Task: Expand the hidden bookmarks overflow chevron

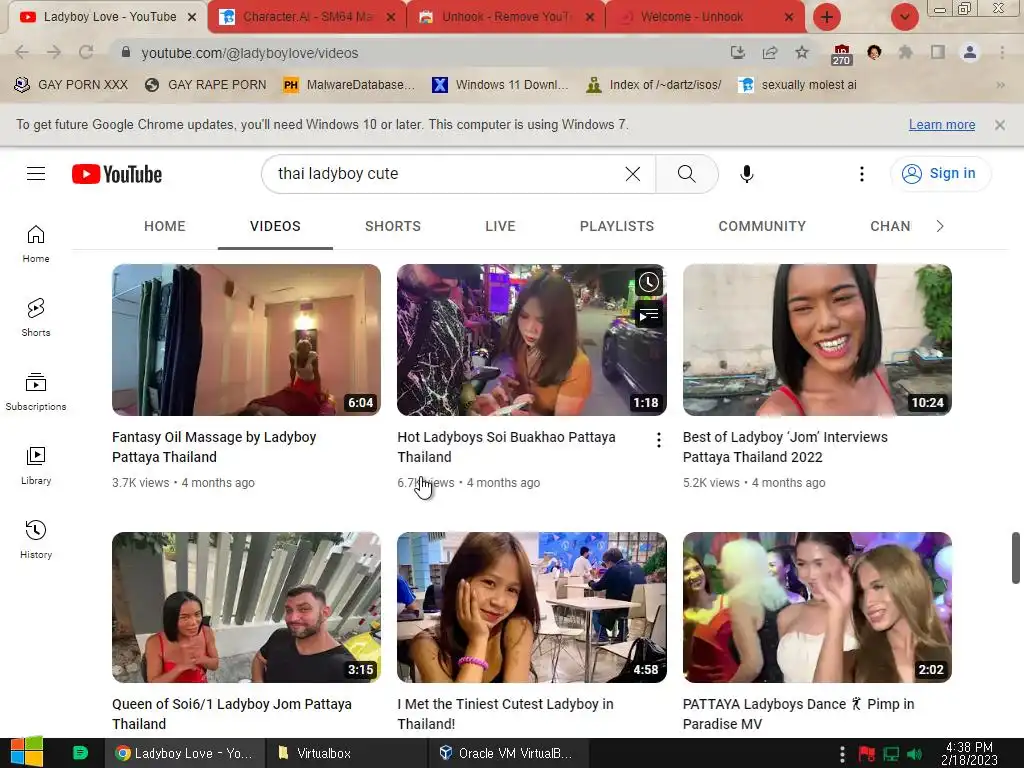Action: coord(1000,85)
